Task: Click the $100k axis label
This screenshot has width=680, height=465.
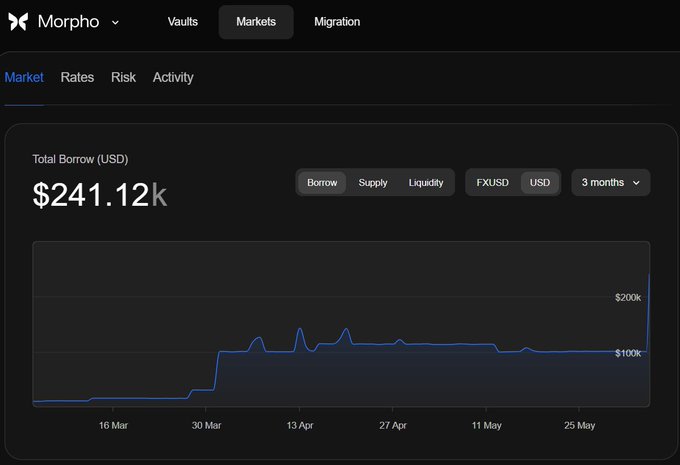Action: (628, 353)
